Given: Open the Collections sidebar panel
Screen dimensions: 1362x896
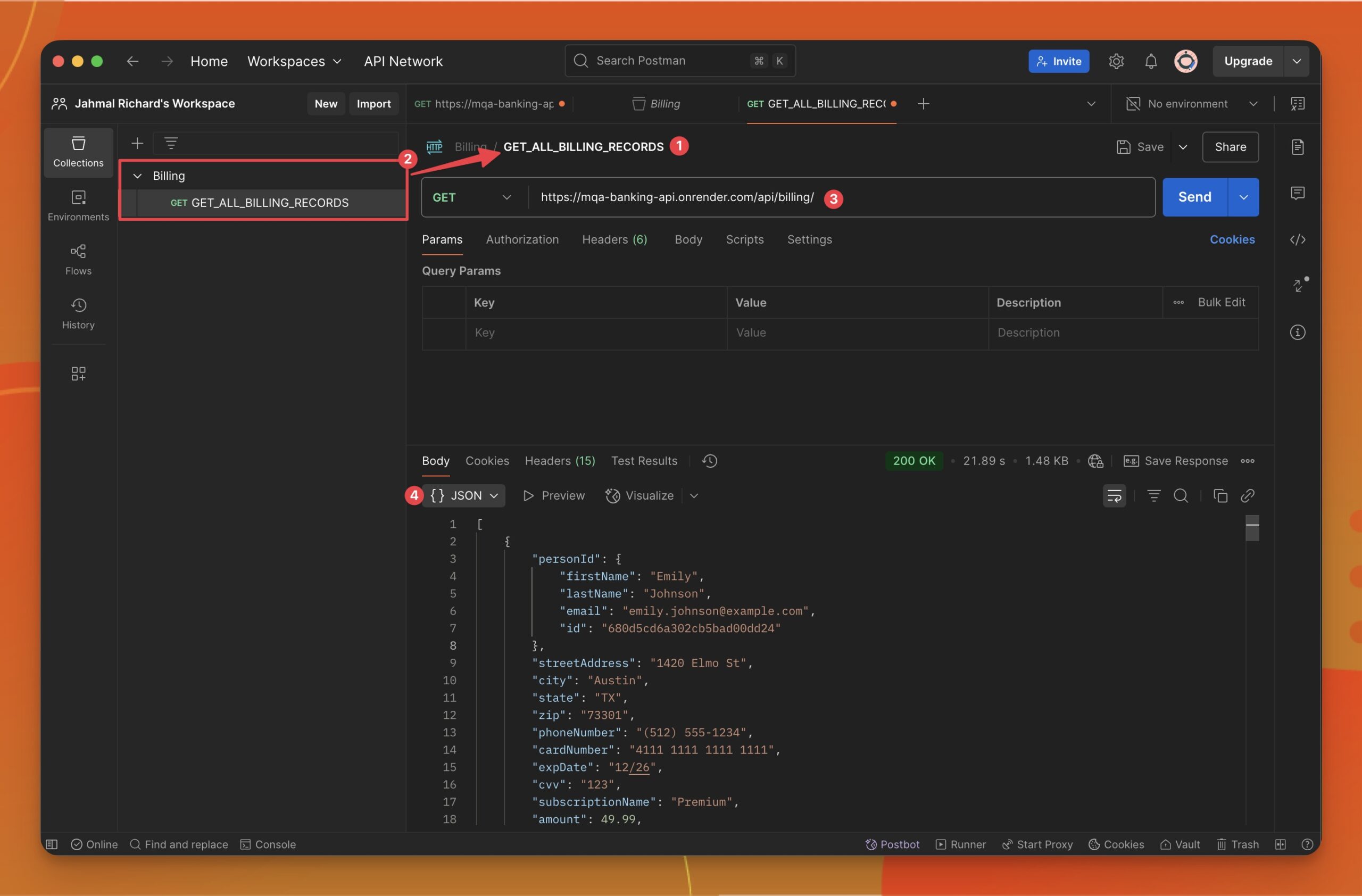Looking at the screenshot, I should 78,152.
